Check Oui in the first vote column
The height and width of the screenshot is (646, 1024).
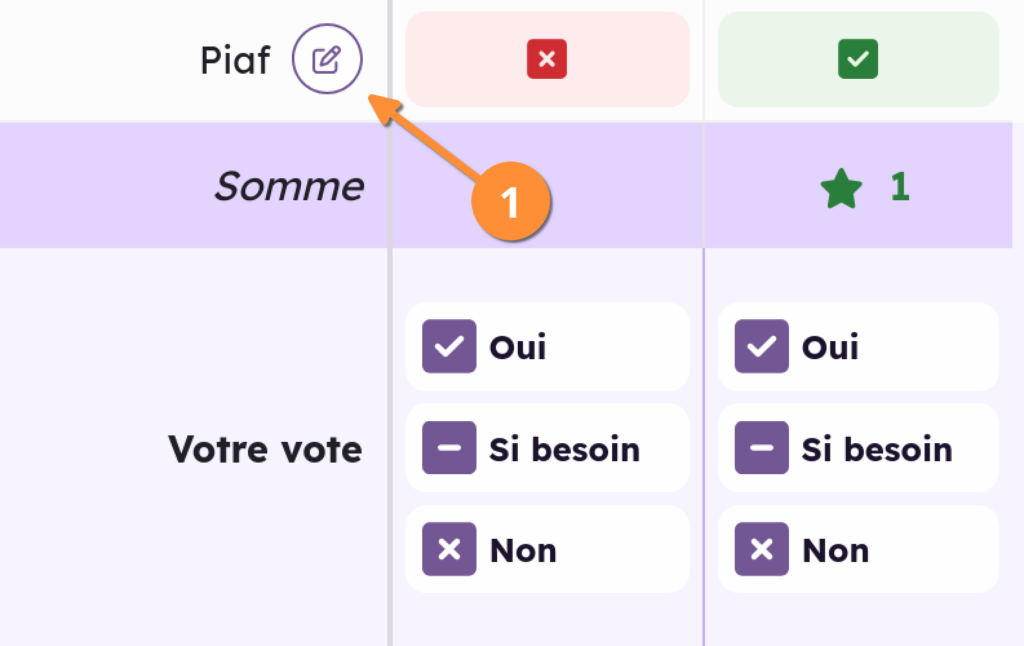coord(449,347)
